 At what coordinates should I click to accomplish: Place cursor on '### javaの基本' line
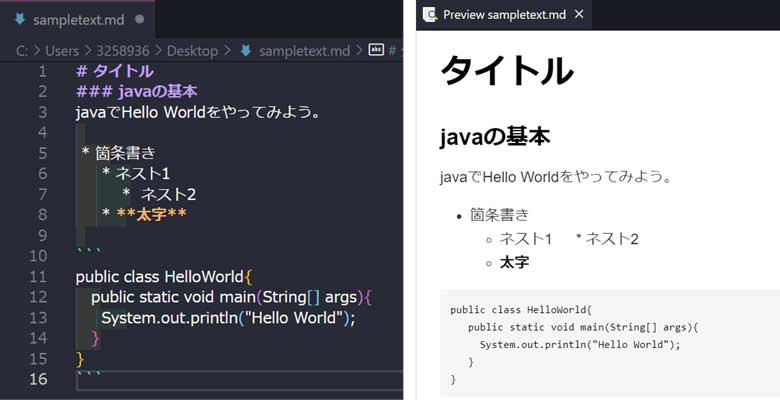(137, 92)
